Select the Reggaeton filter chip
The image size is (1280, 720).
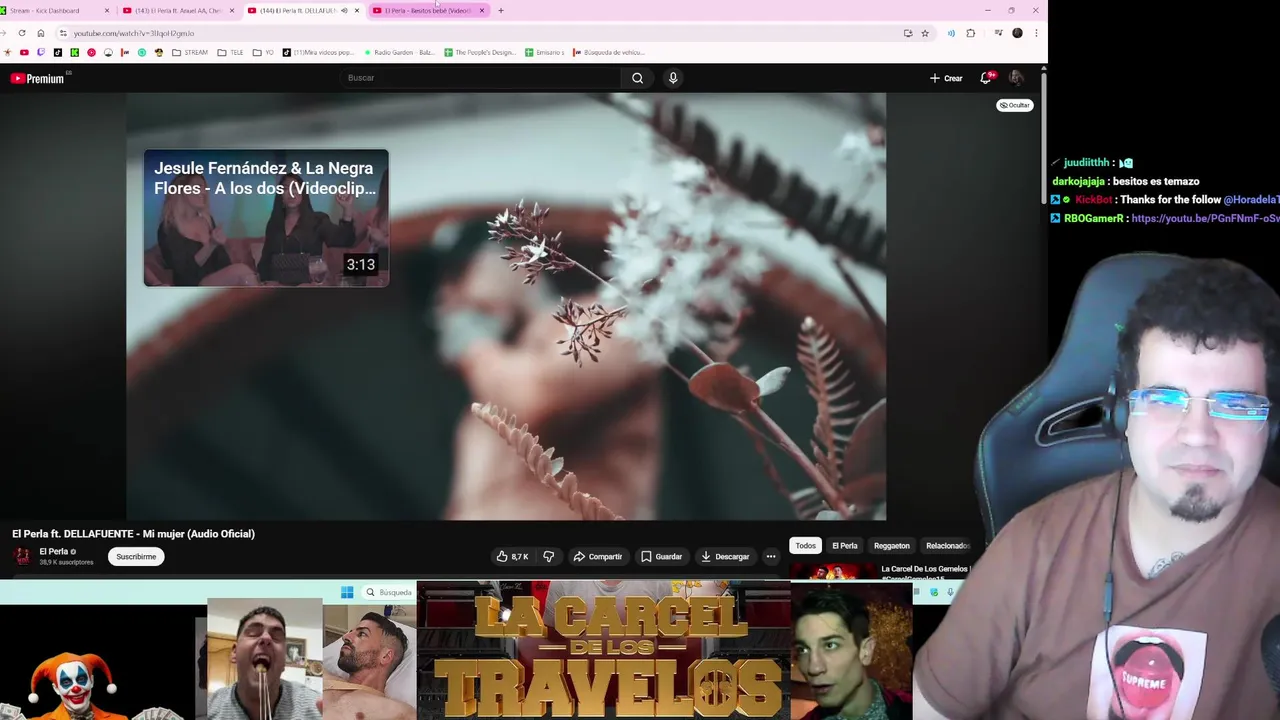coord(892,545)
